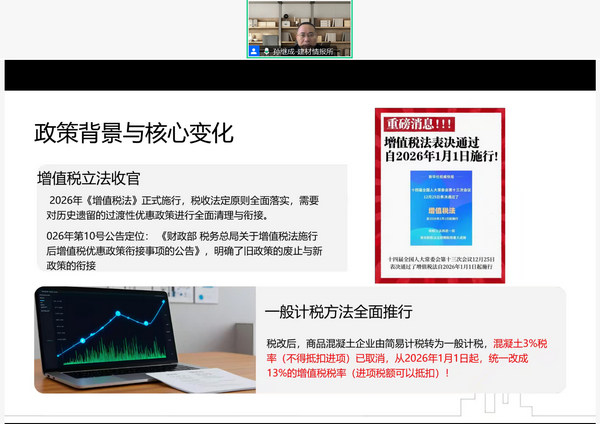Click the slide title 政策背景与核心变化
The width and height of the screenshot is (600, 424).
(x=133, y=132)
